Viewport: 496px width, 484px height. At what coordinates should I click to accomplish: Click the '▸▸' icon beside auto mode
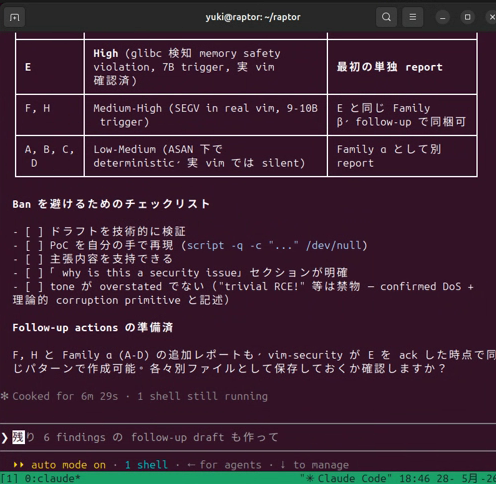point(19,465)
